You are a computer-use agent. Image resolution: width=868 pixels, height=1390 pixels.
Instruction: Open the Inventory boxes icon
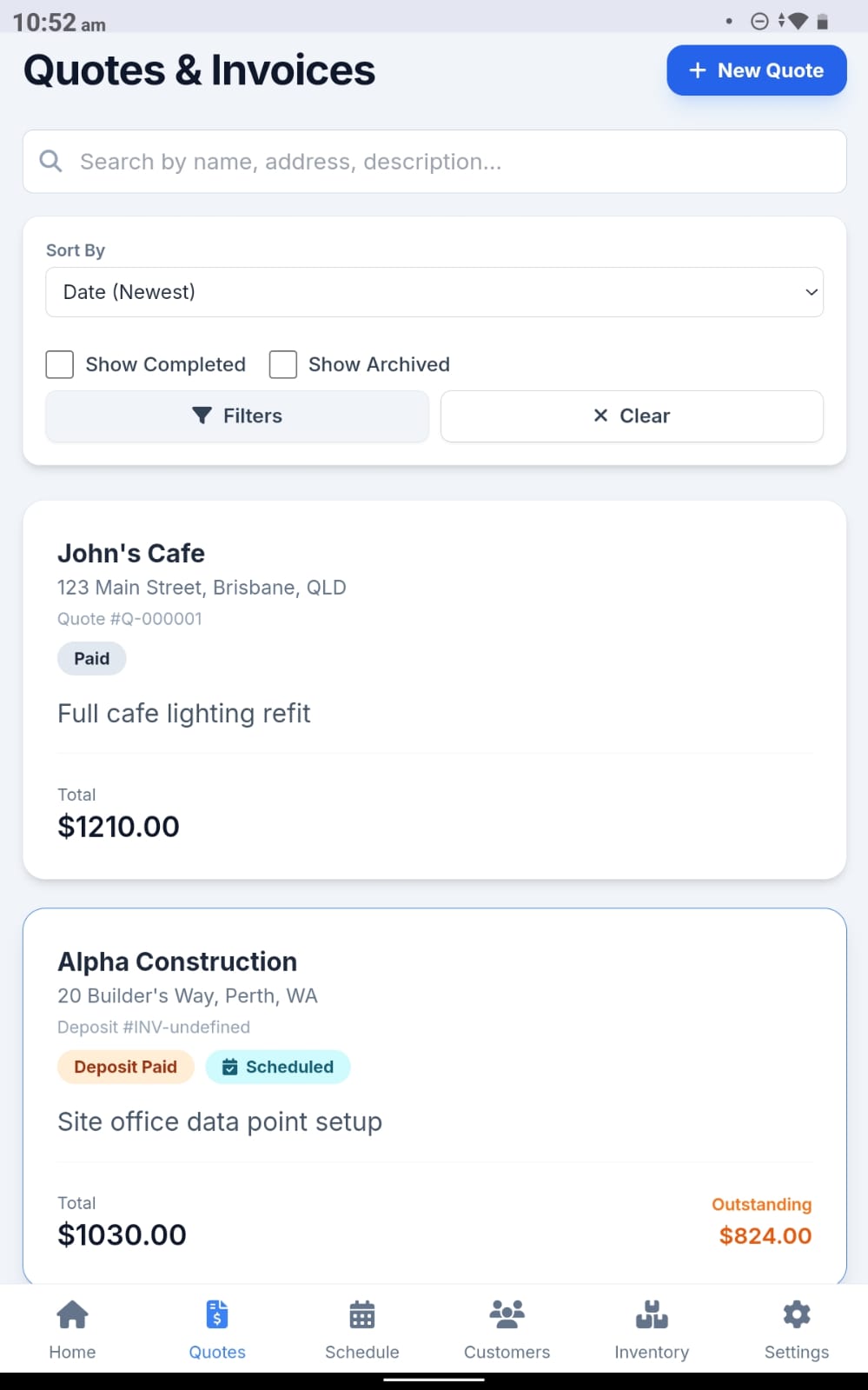(652, 1314)
